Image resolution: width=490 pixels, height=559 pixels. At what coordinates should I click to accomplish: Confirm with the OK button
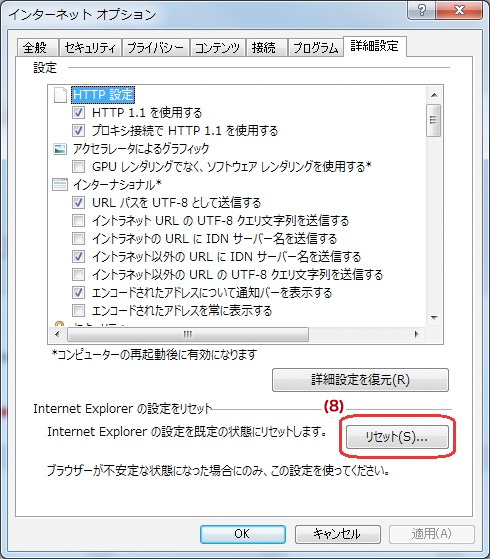point(243,534)
